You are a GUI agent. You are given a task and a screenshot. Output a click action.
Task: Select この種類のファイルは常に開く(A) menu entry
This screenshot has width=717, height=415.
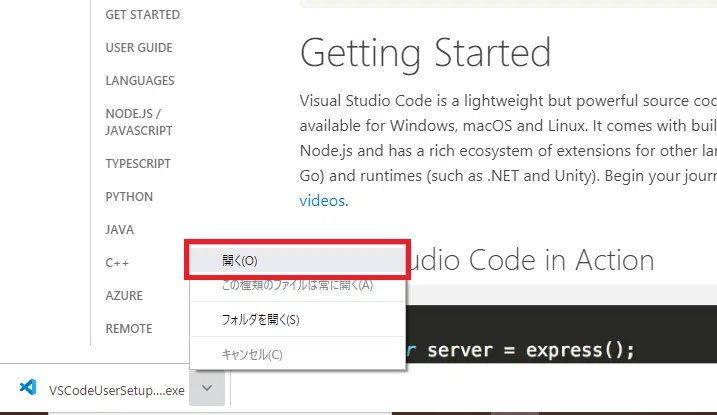tap(297, 285)
